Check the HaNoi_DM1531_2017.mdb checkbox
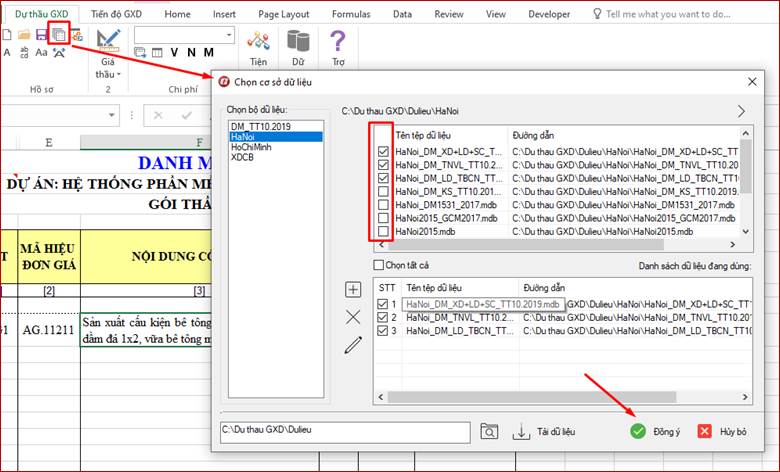780x472 pixels. coord(385,204)
